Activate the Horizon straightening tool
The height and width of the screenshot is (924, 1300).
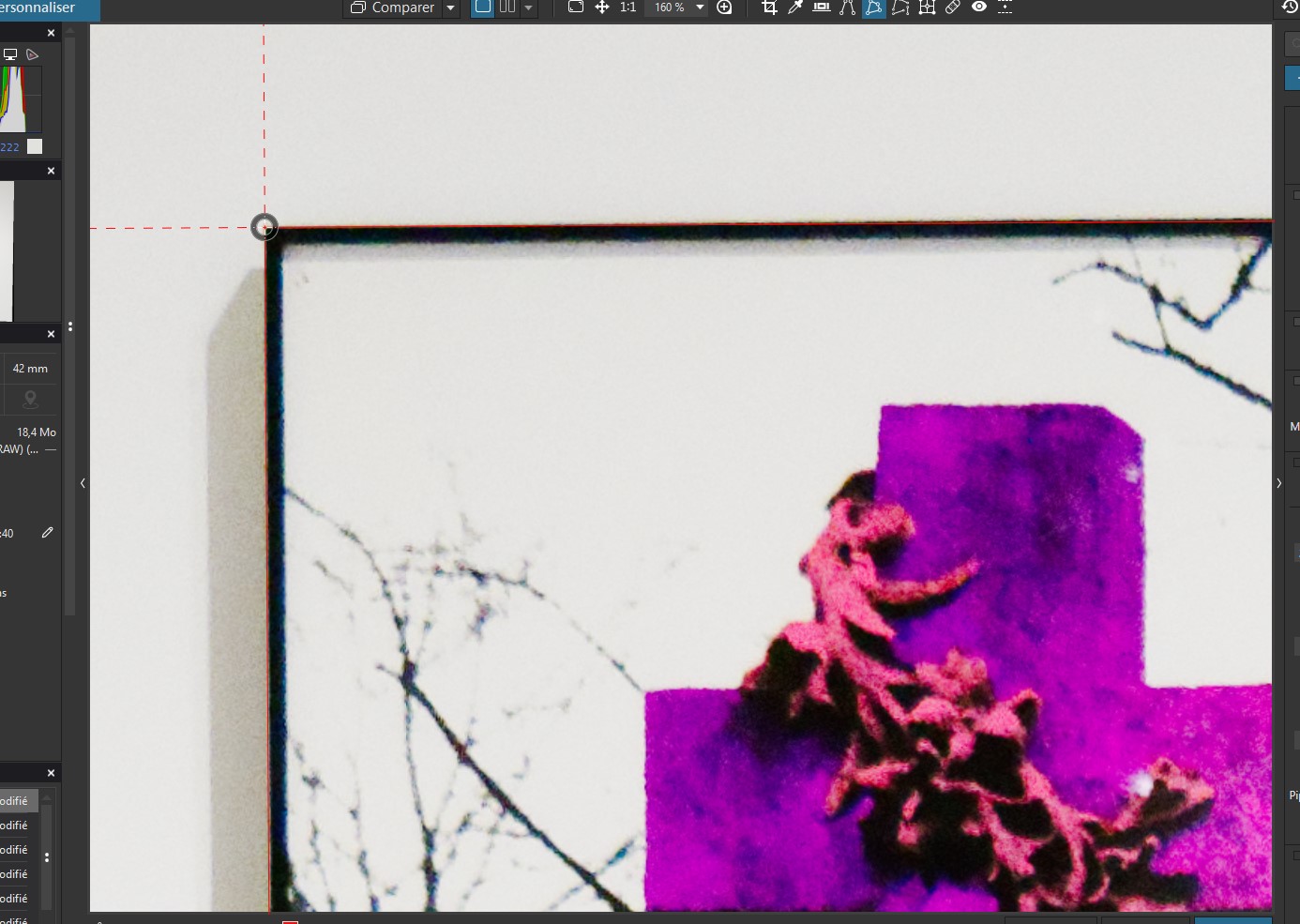click(x=822, y=8)
